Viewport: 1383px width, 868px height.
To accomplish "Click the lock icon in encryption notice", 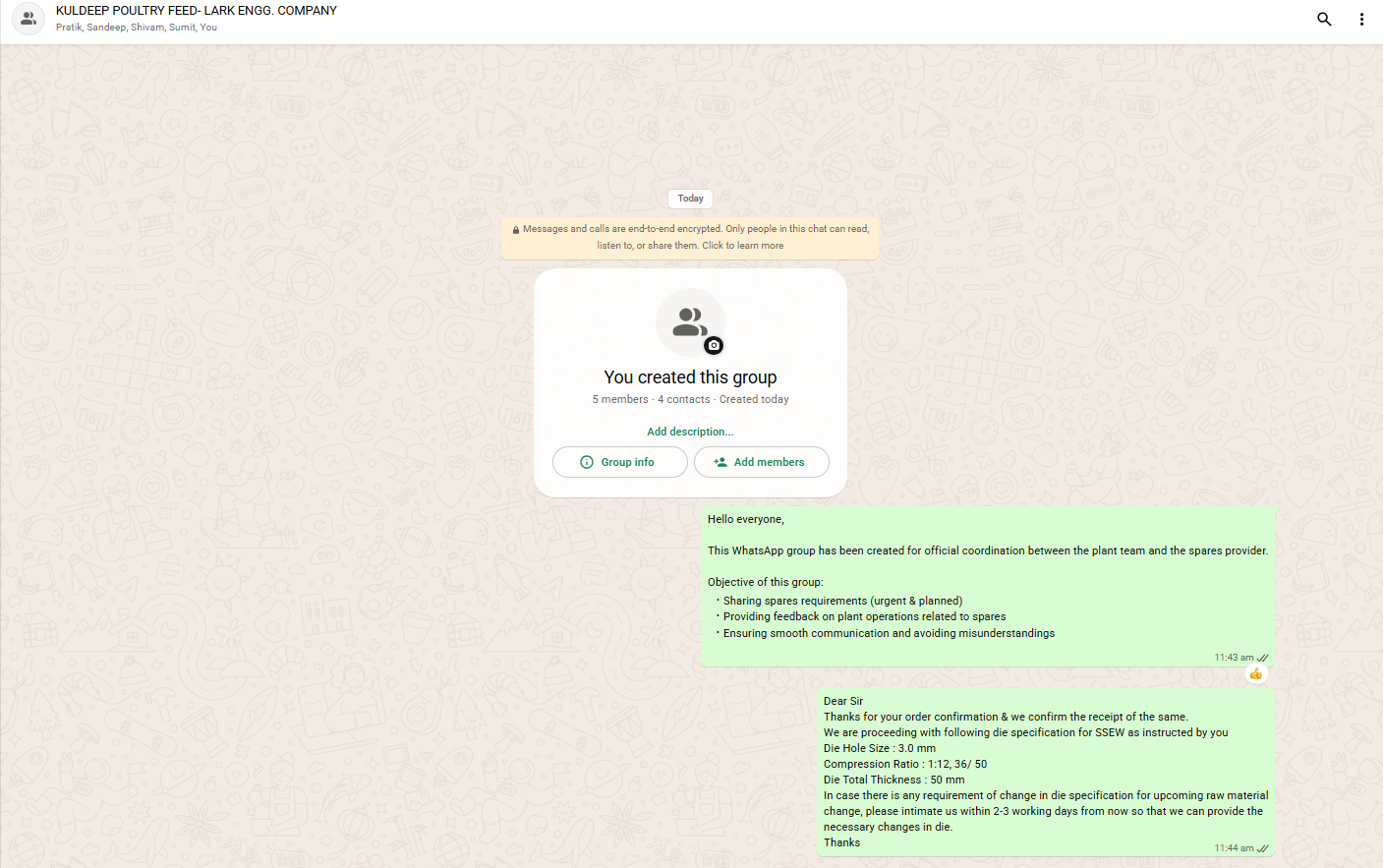I will [x=516, y=230].
